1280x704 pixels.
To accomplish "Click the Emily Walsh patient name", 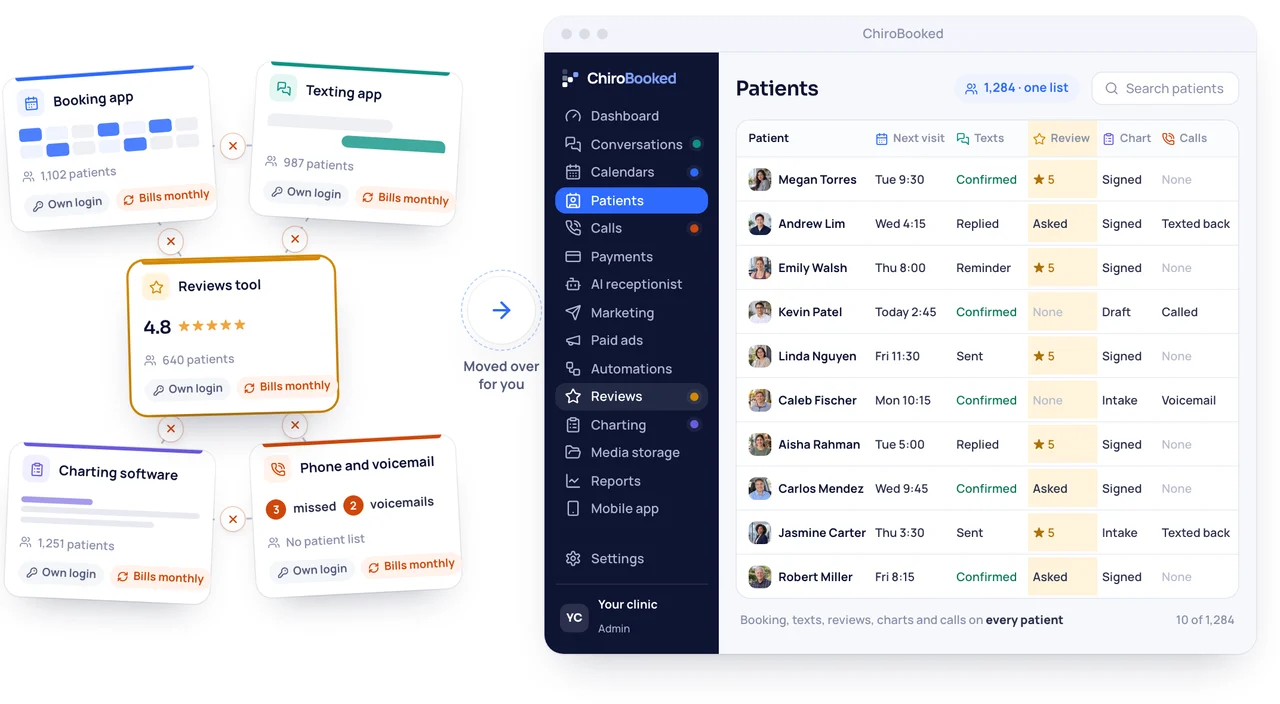I will tap(812, 268).
